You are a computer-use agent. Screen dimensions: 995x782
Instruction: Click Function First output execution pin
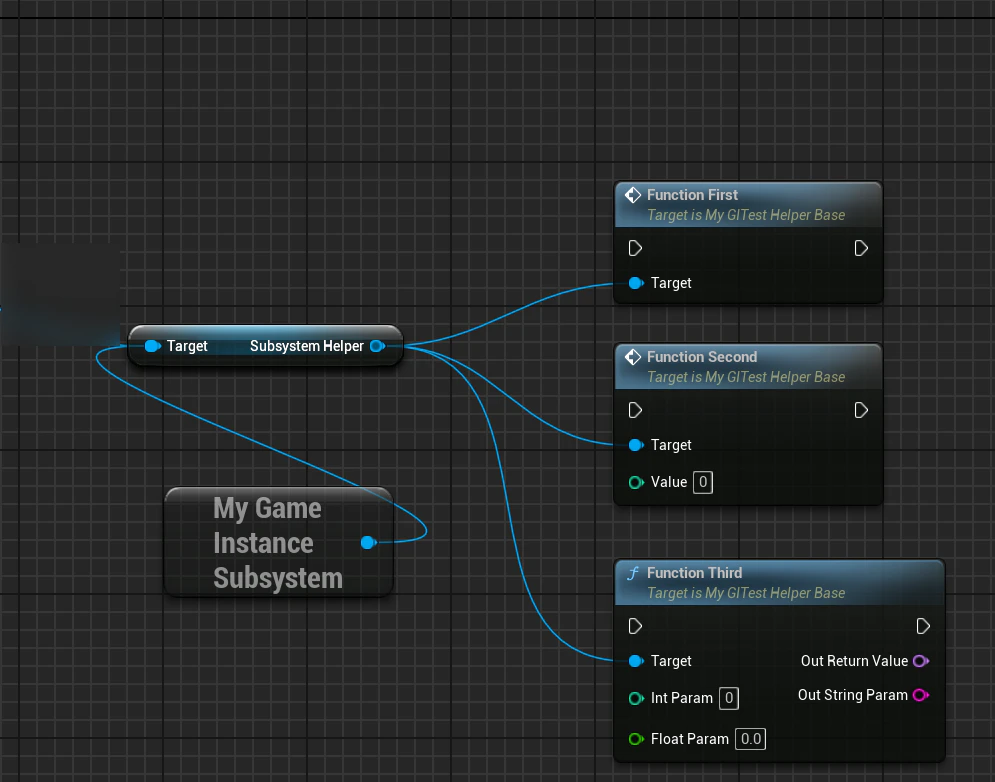pyautogui.click(x=861, y=248)
